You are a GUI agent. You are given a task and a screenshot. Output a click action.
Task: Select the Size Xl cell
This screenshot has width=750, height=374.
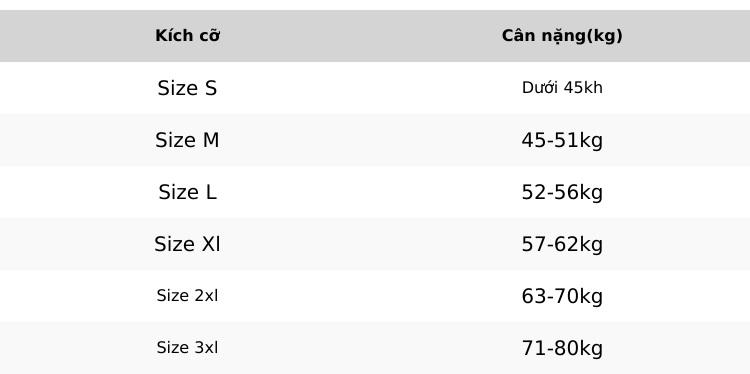188,244
